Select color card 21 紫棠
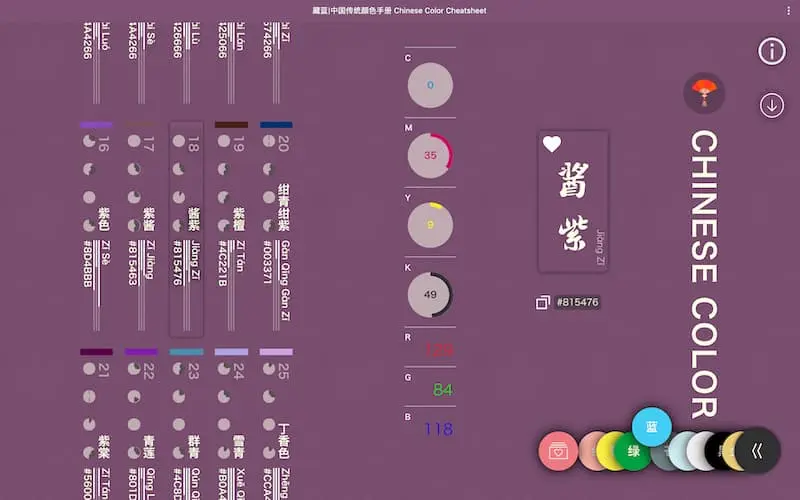This screenshot has height=500, width=800. click(96, 424)
